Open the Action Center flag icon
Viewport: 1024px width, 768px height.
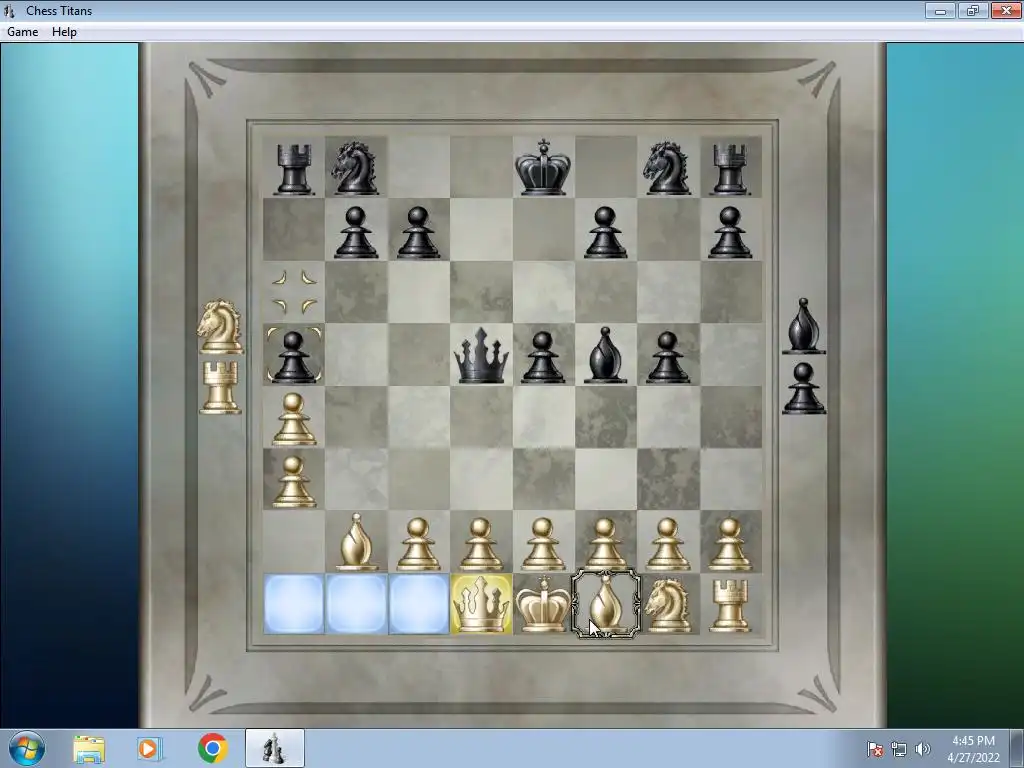[874, 749]
